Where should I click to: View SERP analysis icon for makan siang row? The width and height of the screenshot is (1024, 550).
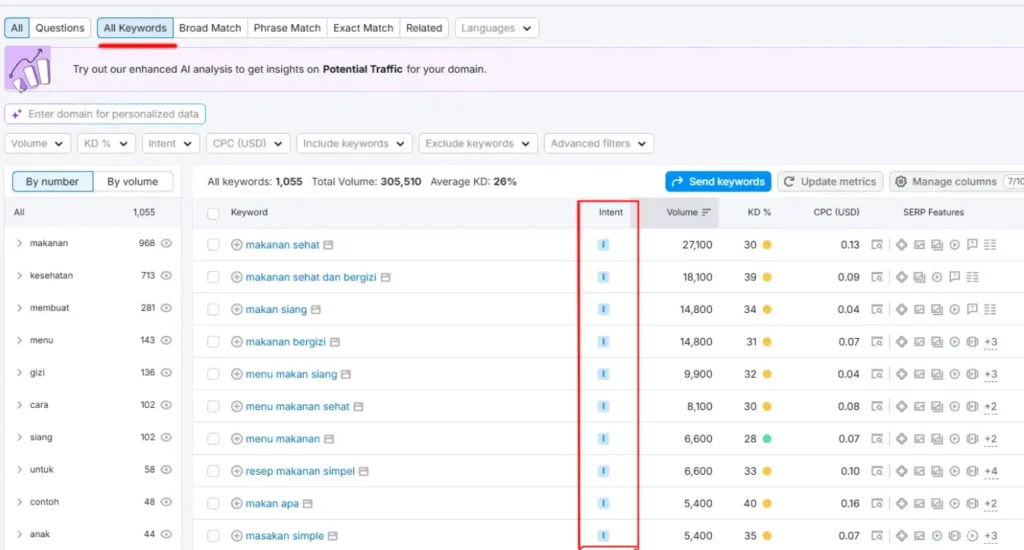click(x=877, y=310)
